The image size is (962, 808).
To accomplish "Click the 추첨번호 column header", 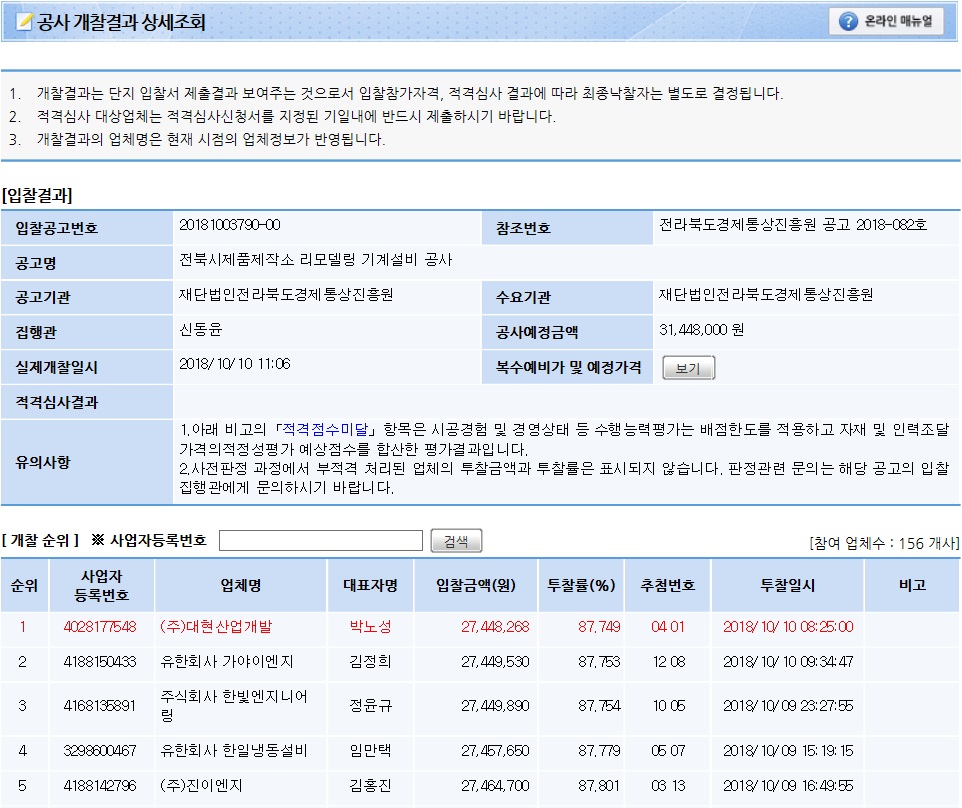I will coord(667,585).
